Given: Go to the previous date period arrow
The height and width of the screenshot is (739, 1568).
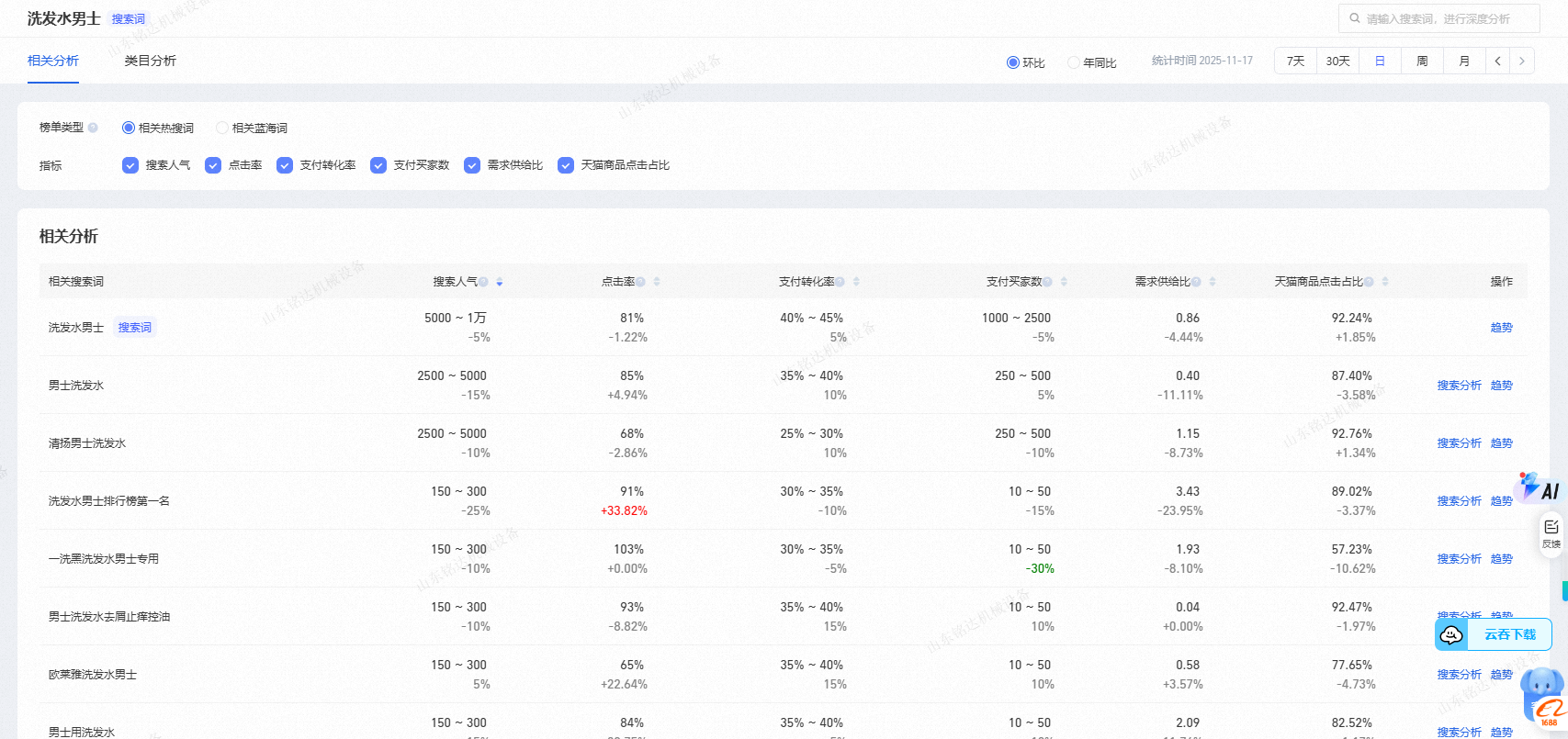Looking at the screenshot, I should click(1497, 61).
